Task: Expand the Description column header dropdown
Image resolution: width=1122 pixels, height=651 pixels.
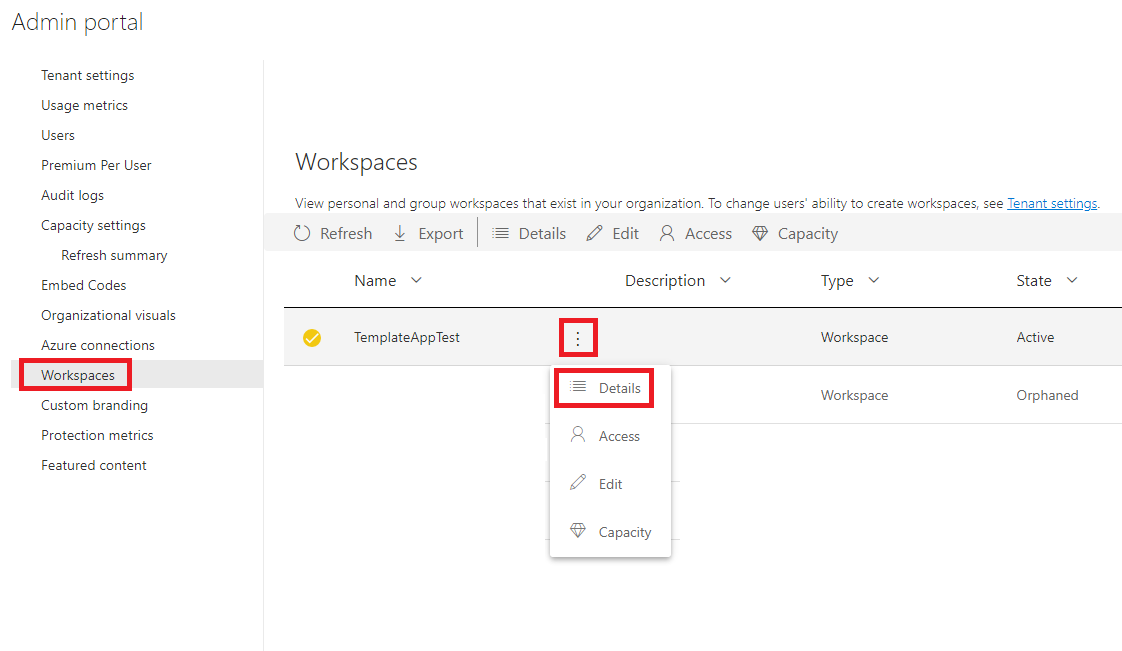Action: [x=727, y=280]
